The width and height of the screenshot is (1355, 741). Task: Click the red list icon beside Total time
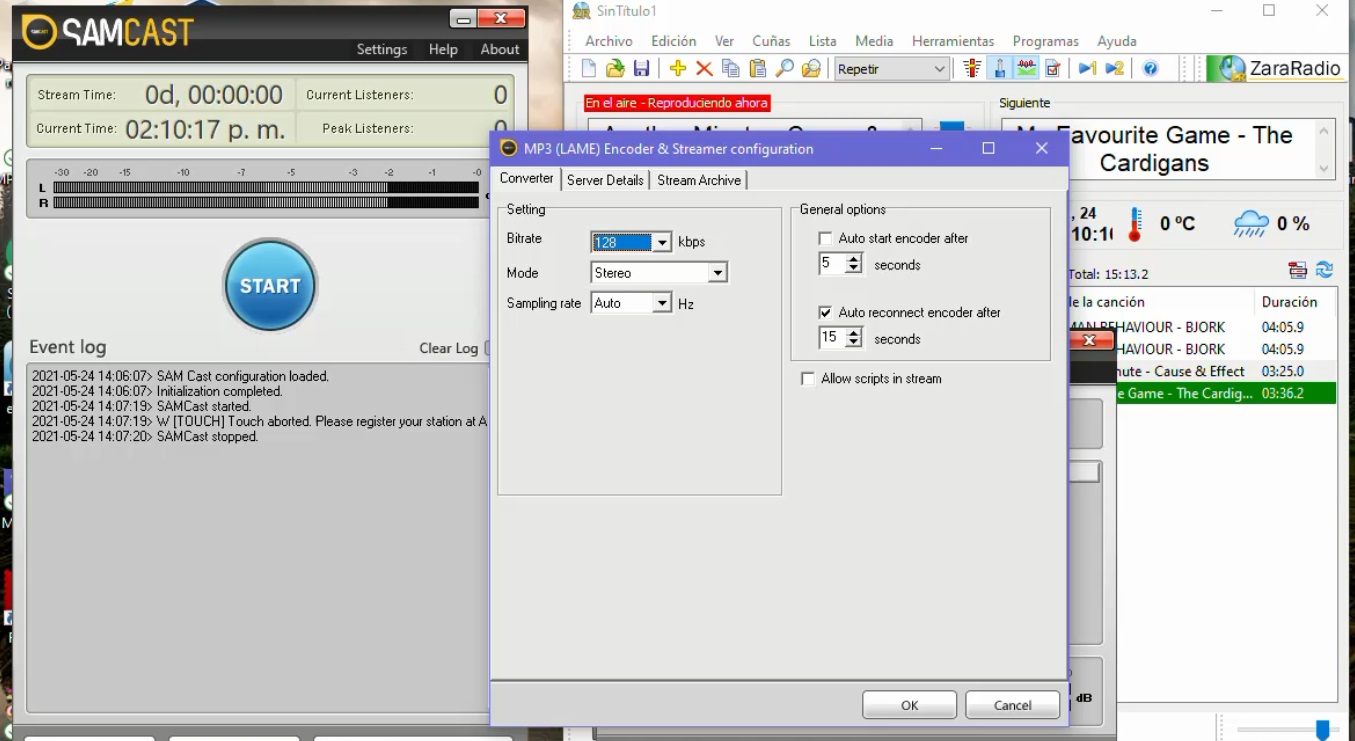(1298, 270)
